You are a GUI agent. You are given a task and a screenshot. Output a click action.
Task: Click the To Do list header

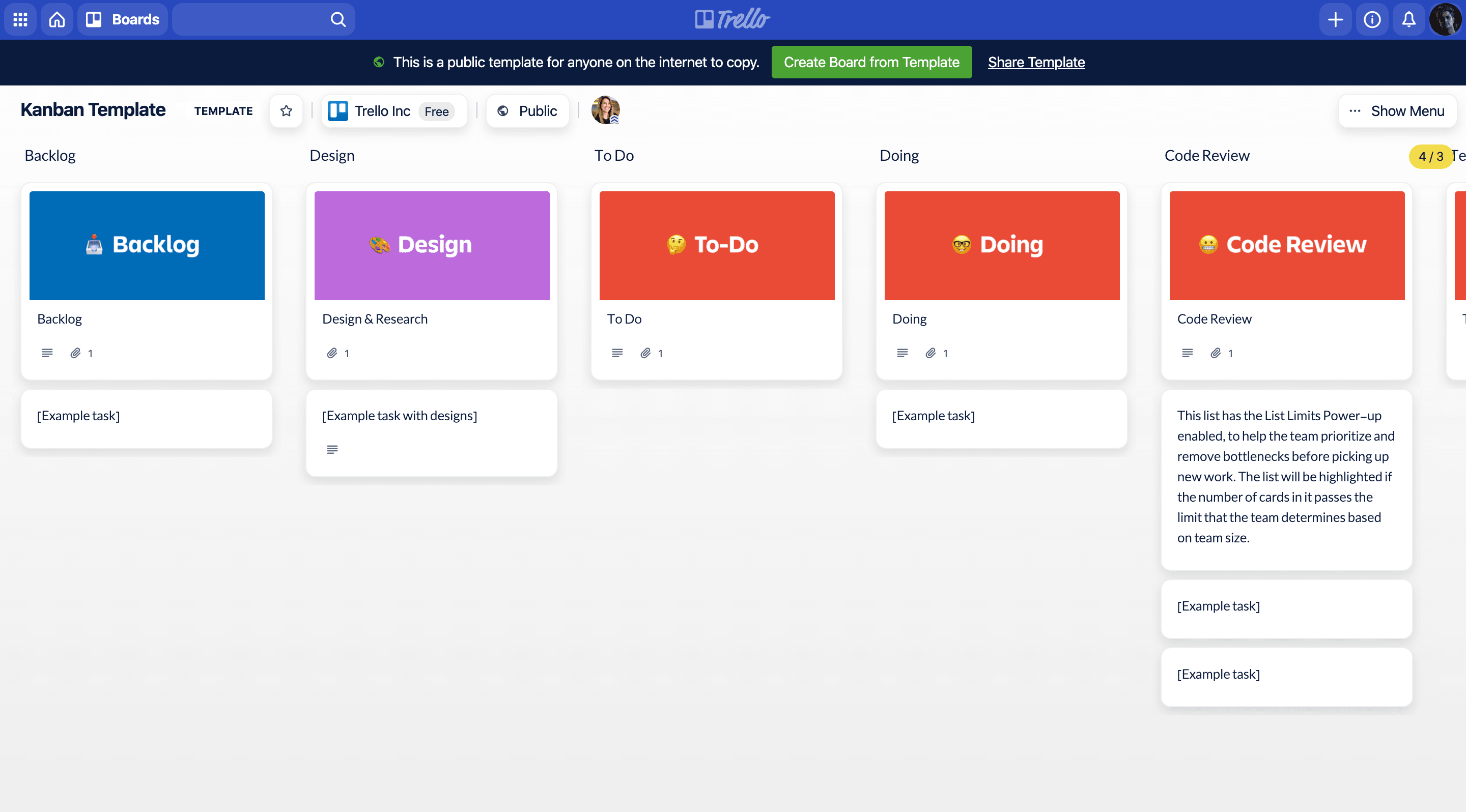point(614,156)
